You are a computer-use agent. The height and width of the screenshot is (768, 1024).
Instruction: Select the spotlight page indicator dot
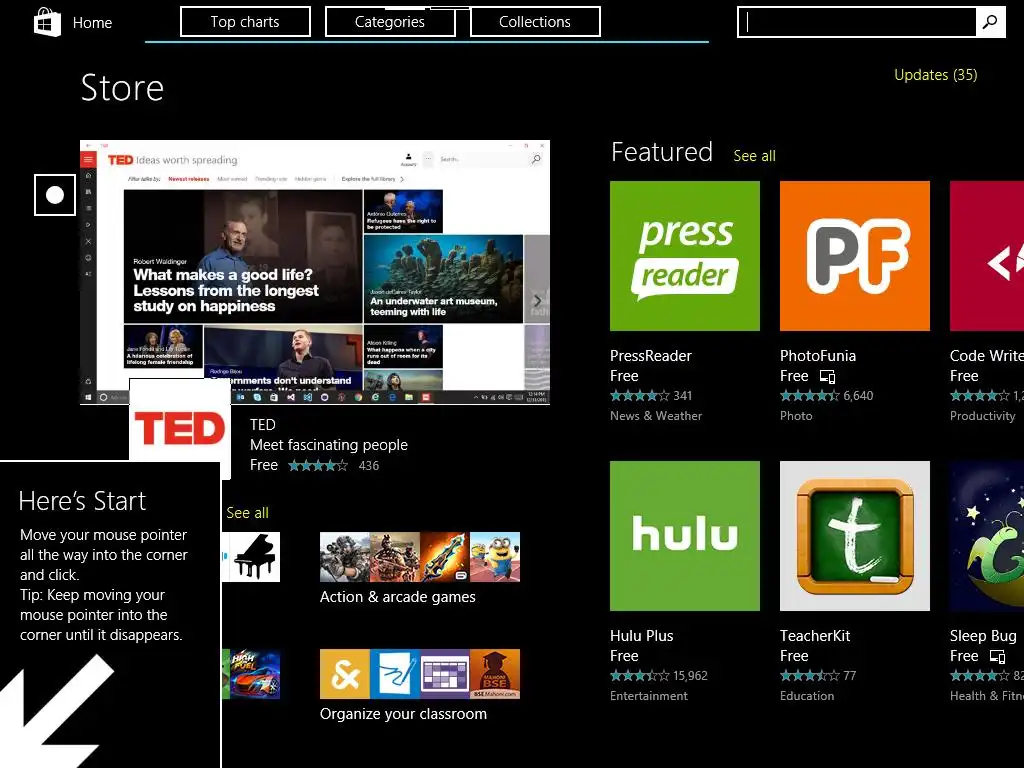click(55, 195)
